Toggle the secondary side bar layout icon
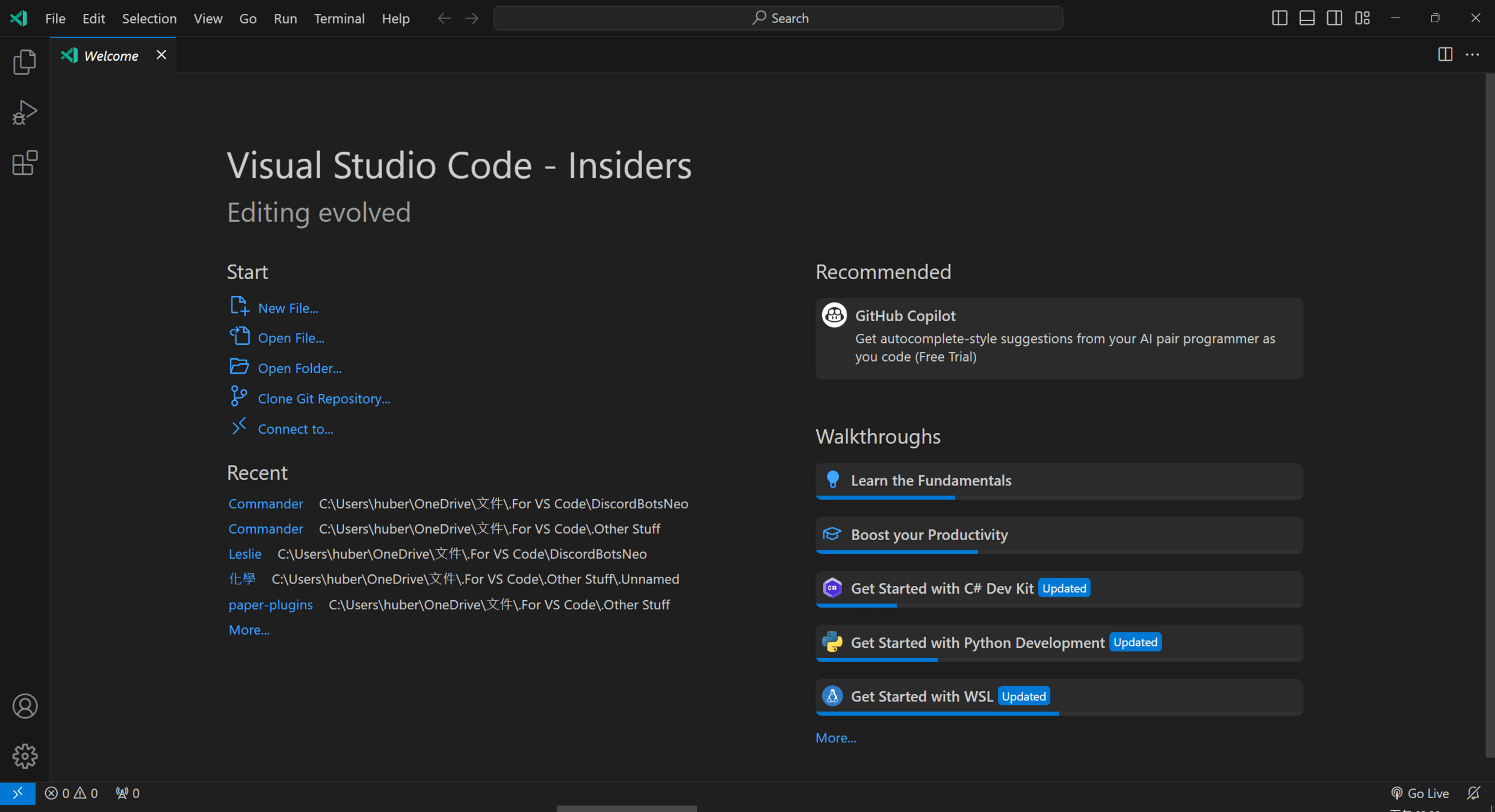 pos(1334,18)
